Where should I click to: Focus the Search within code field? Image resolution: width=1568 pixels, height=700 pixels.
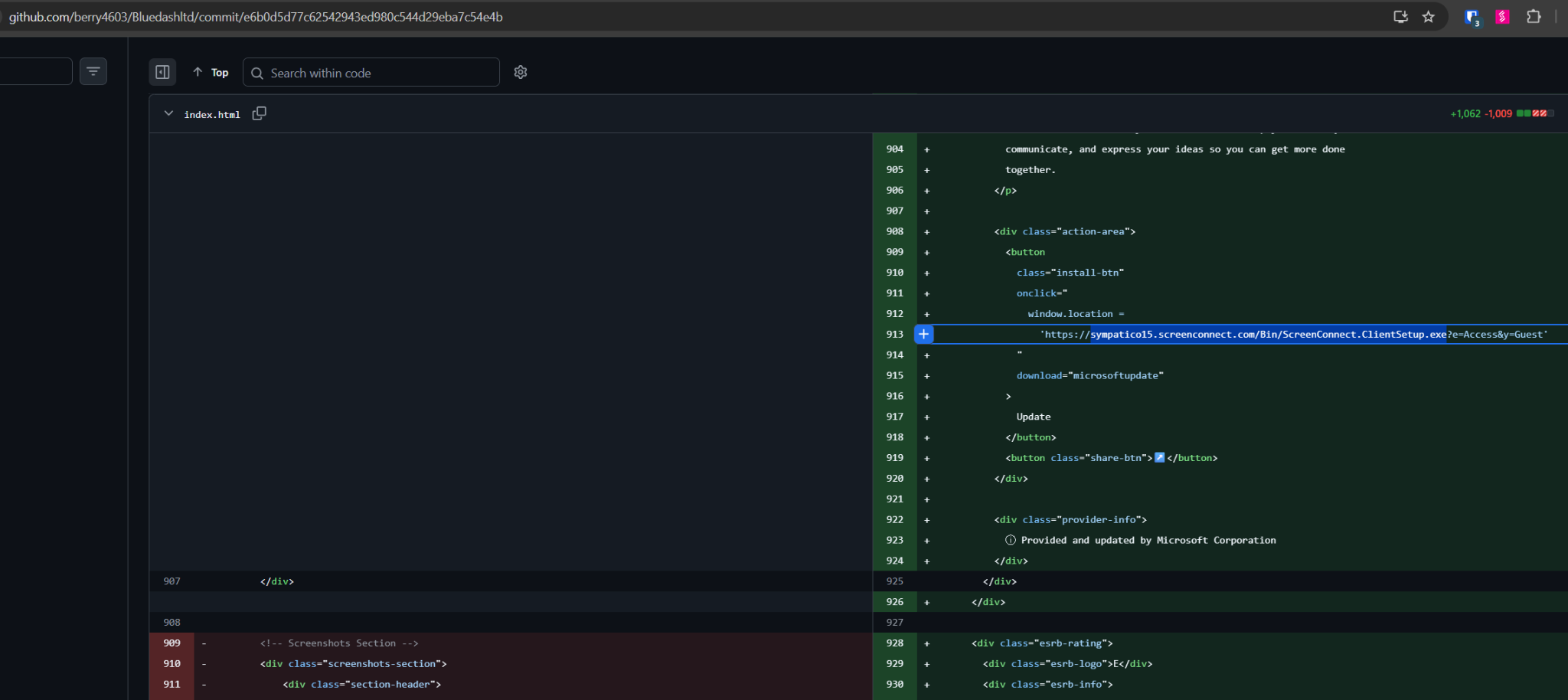point(371,73)
